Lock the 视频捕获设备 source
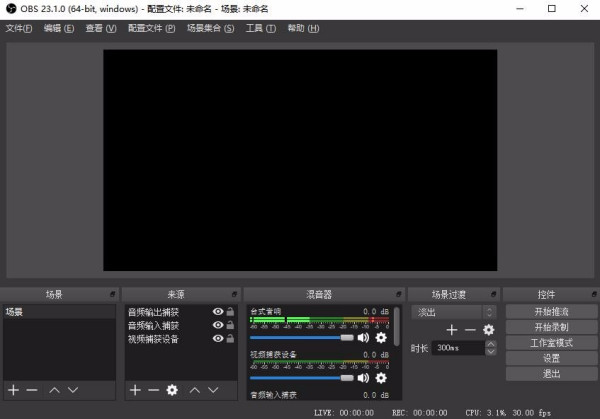The image size is (600, 419). 230,338
